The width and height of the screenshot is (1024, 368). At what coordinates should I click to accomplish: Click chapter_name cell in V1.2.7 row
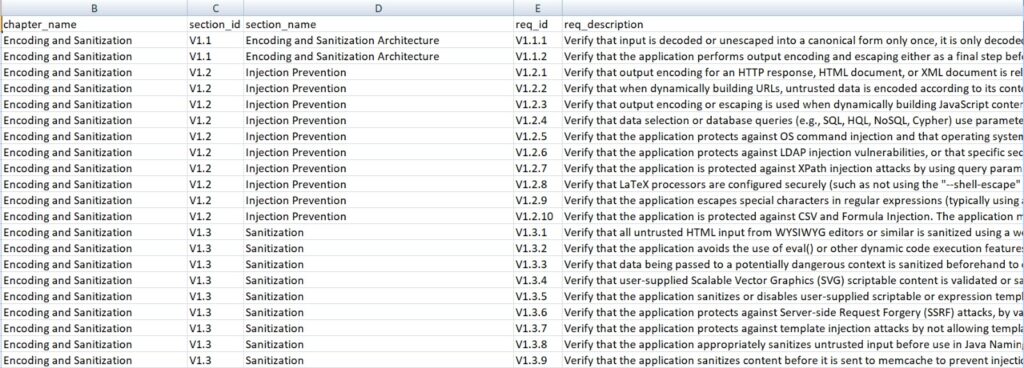[x=94, y=168]
